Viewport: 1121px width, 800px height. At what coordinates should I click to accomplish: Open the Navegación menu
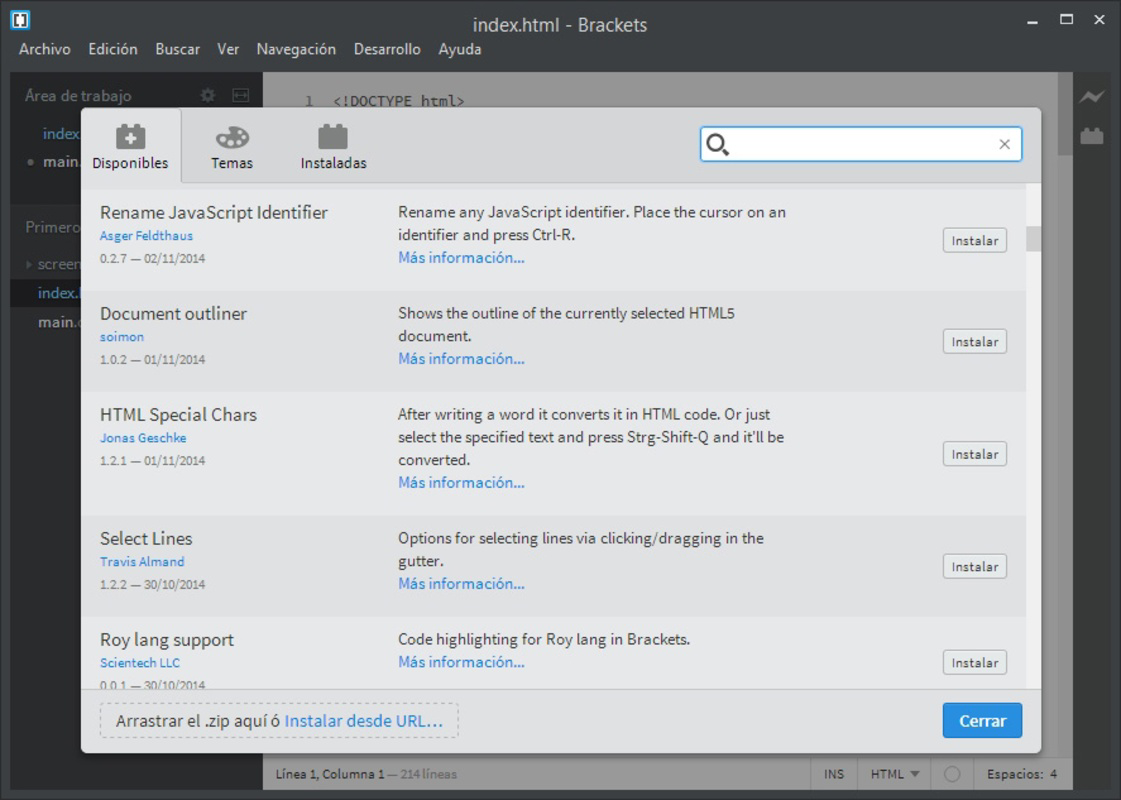(x=295, y=49)
